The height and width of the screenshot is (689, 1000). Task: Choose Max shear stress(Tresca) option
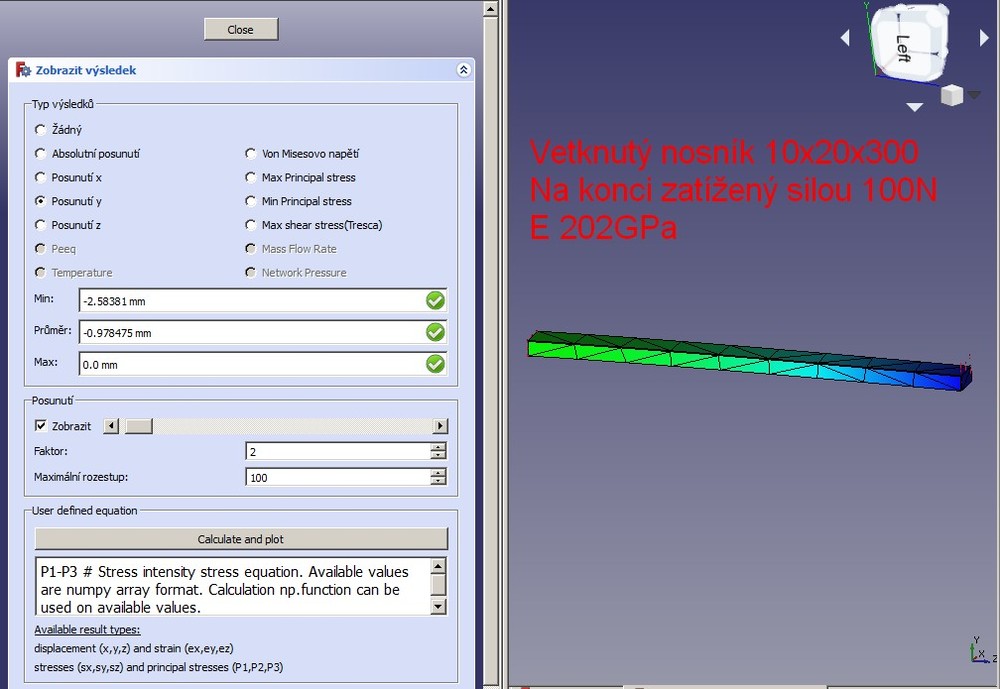pyautogui.click(x=251, y=225)
